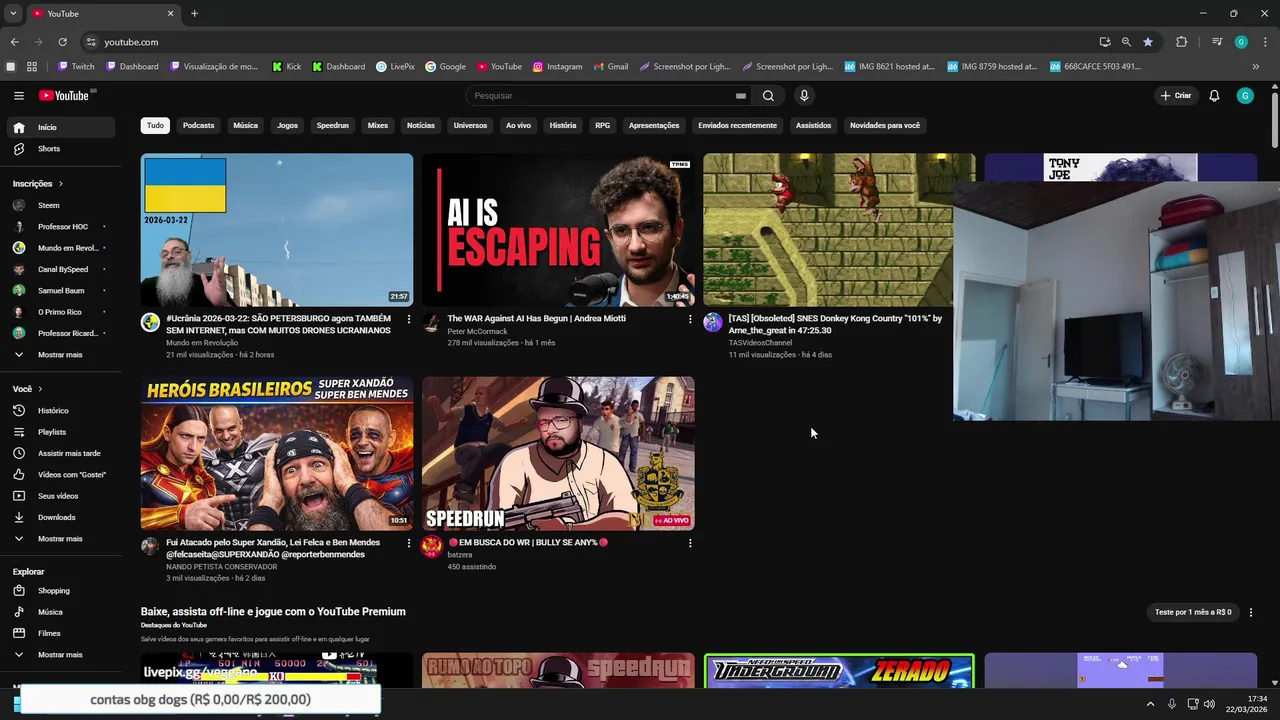Click Teste por 1 mês button
Viewport: 1280px width, 720px height.
pos(1193,612)
